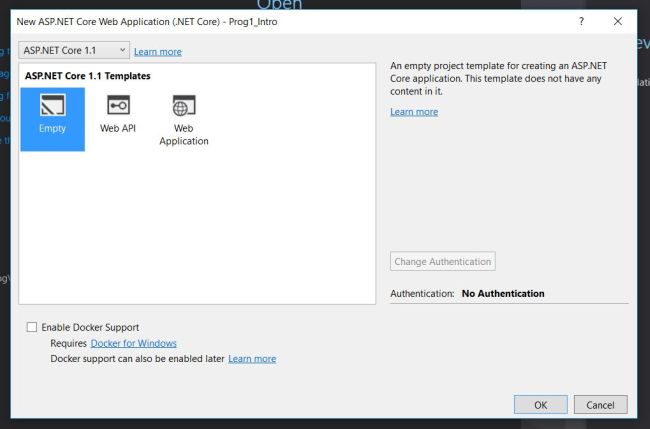Choose the Web API template icon

coord(118,106)
